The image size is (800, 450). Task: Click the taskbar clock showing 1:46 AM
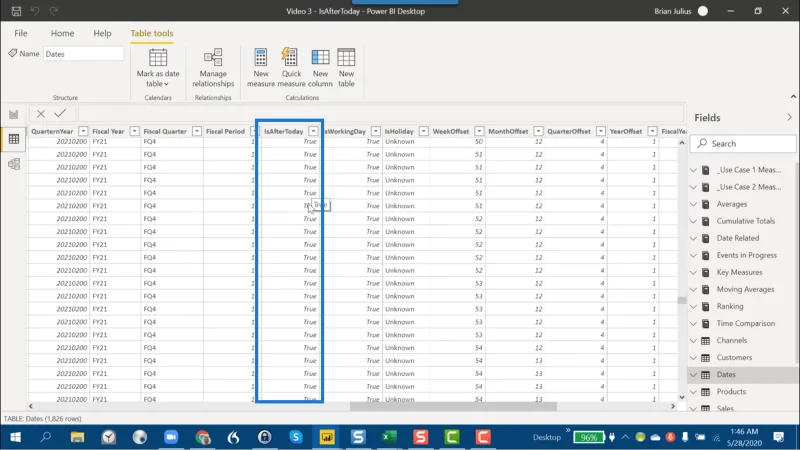click(x=744, y=437)
